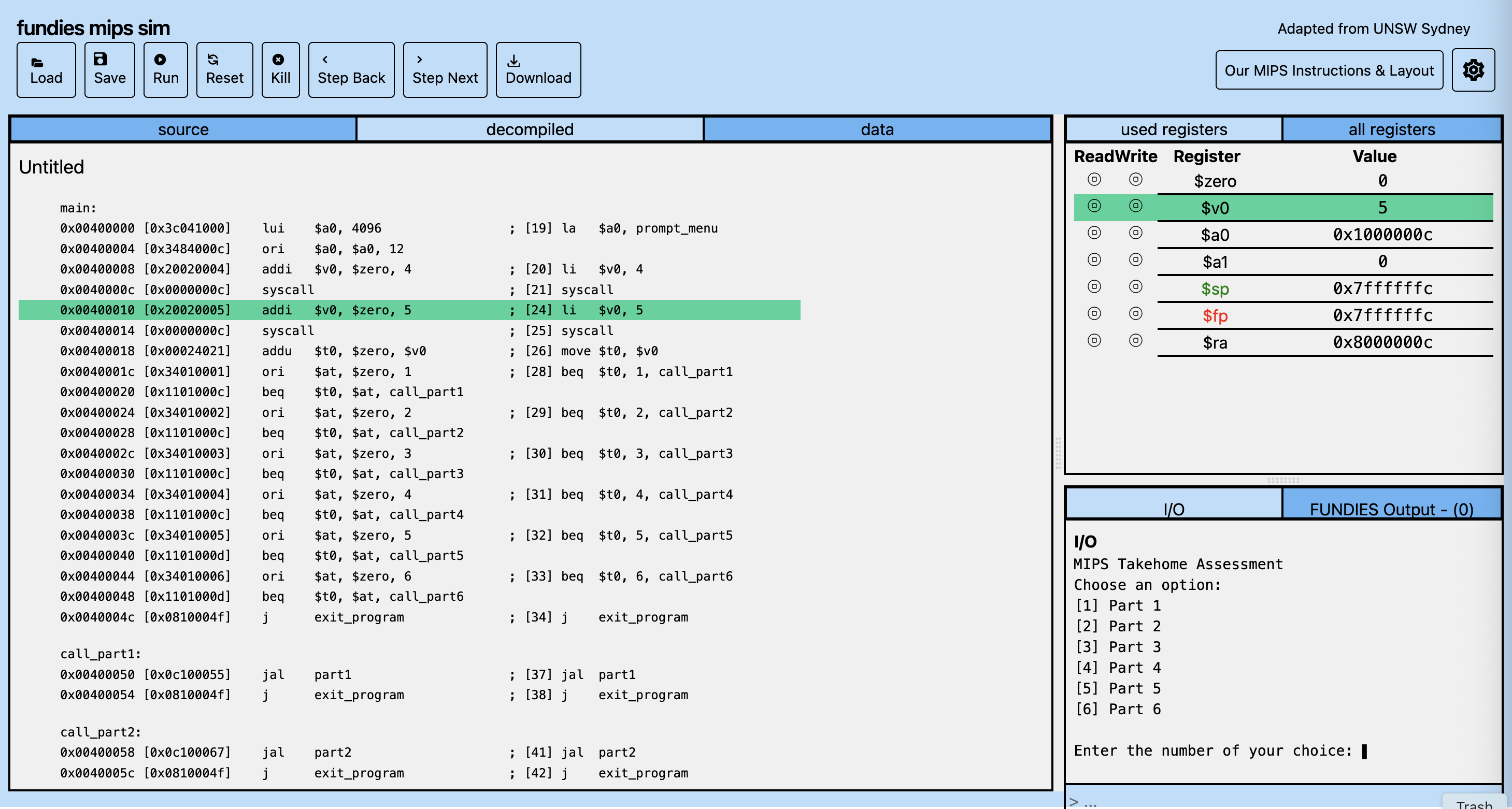1512x809 pixels.
Task: Kill the running program
Action: click(280, 70)
